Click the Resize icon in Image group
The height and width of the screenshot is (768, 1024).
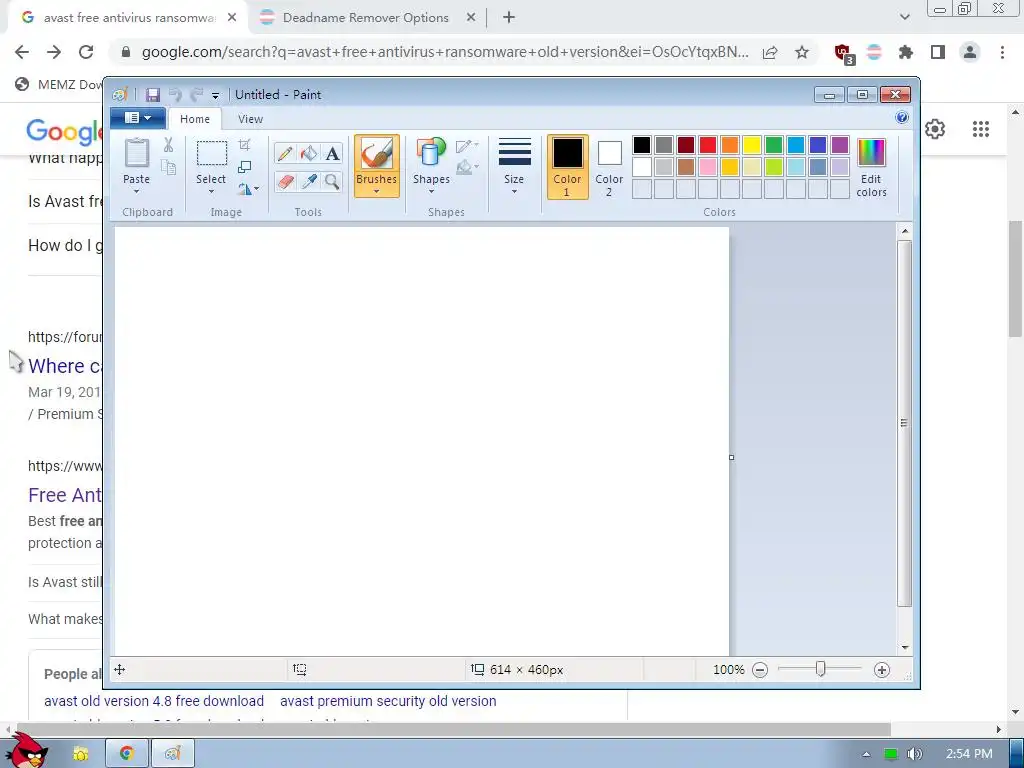(244, 167)
